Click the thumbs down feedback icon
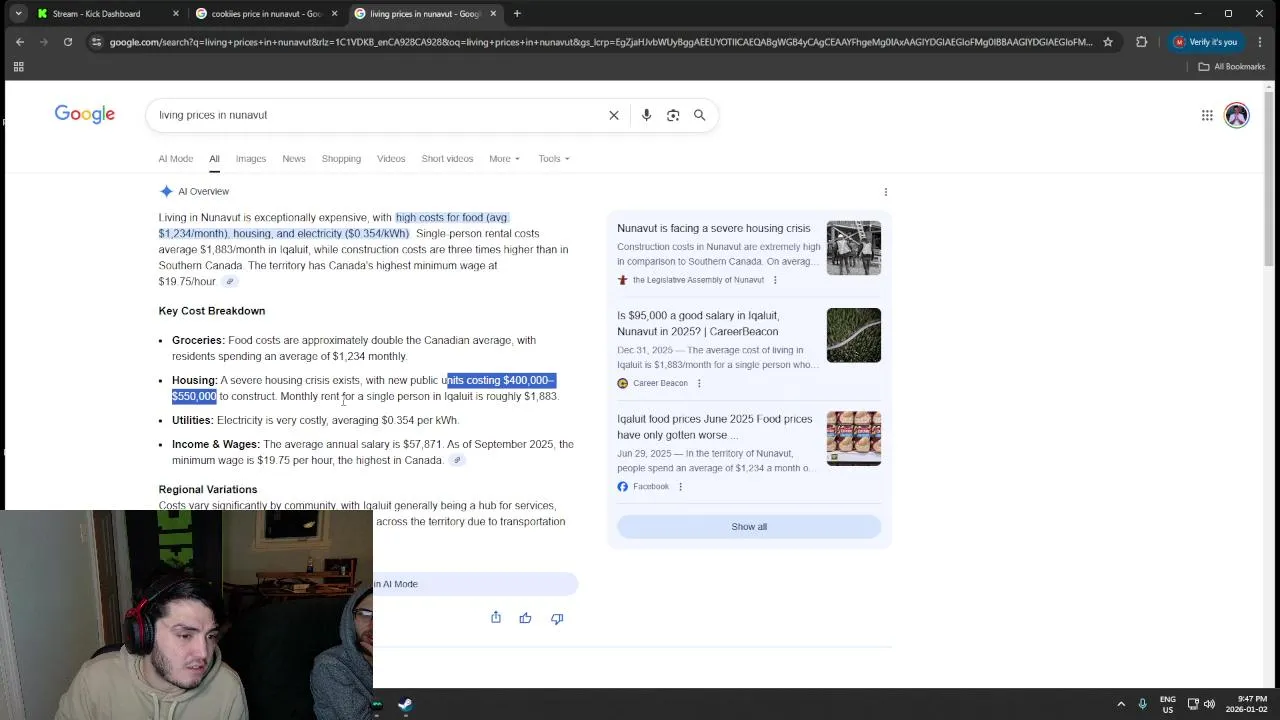This screenshot has width=1280, height=720. point(557,618)
